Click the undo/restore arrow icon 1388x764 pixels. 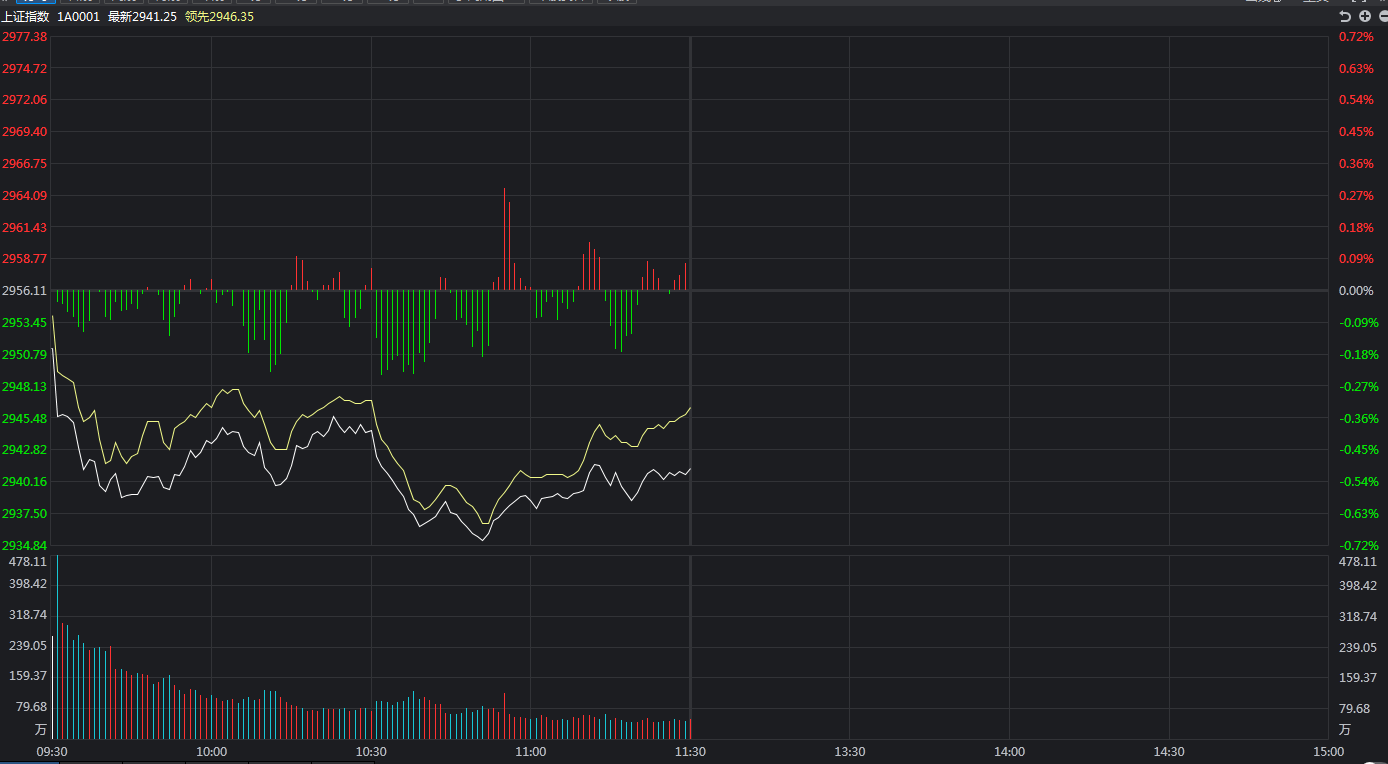1345,17
